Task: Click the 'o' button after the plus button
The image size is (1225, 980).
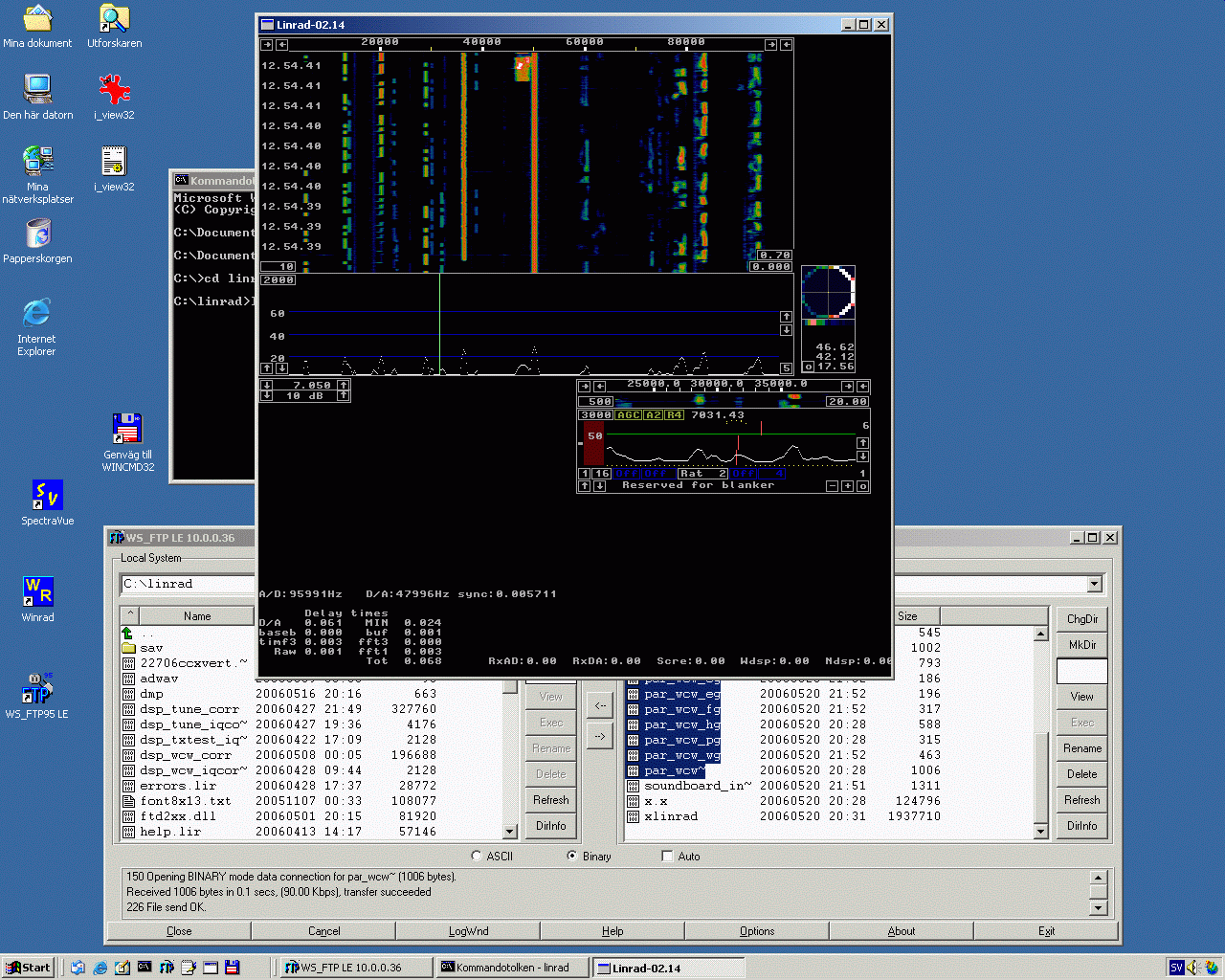Action: coord(862,486)
